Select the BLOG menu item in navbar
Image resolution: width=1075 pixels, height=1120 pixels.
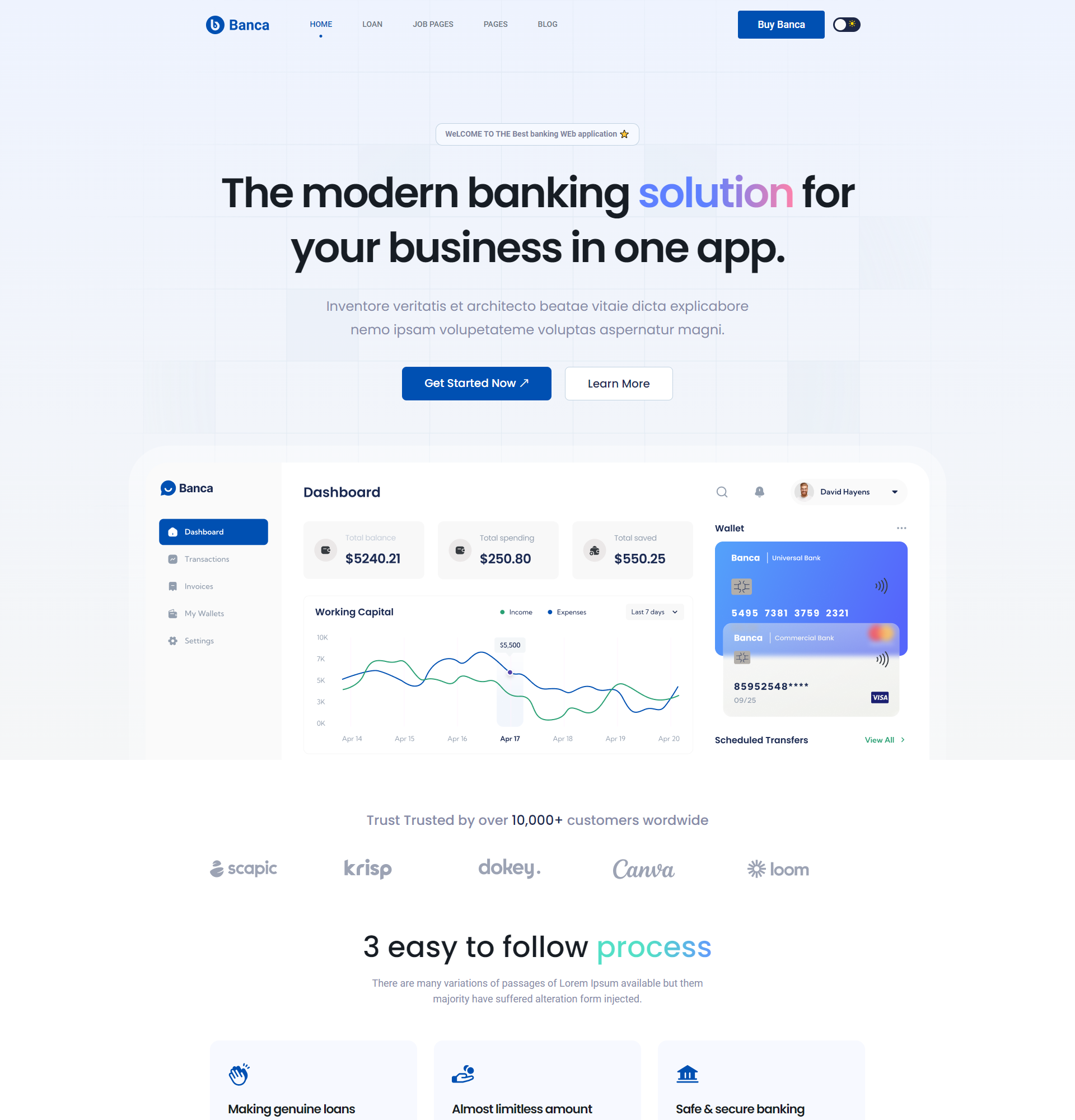pyautogui.click(x=547, y=24)
